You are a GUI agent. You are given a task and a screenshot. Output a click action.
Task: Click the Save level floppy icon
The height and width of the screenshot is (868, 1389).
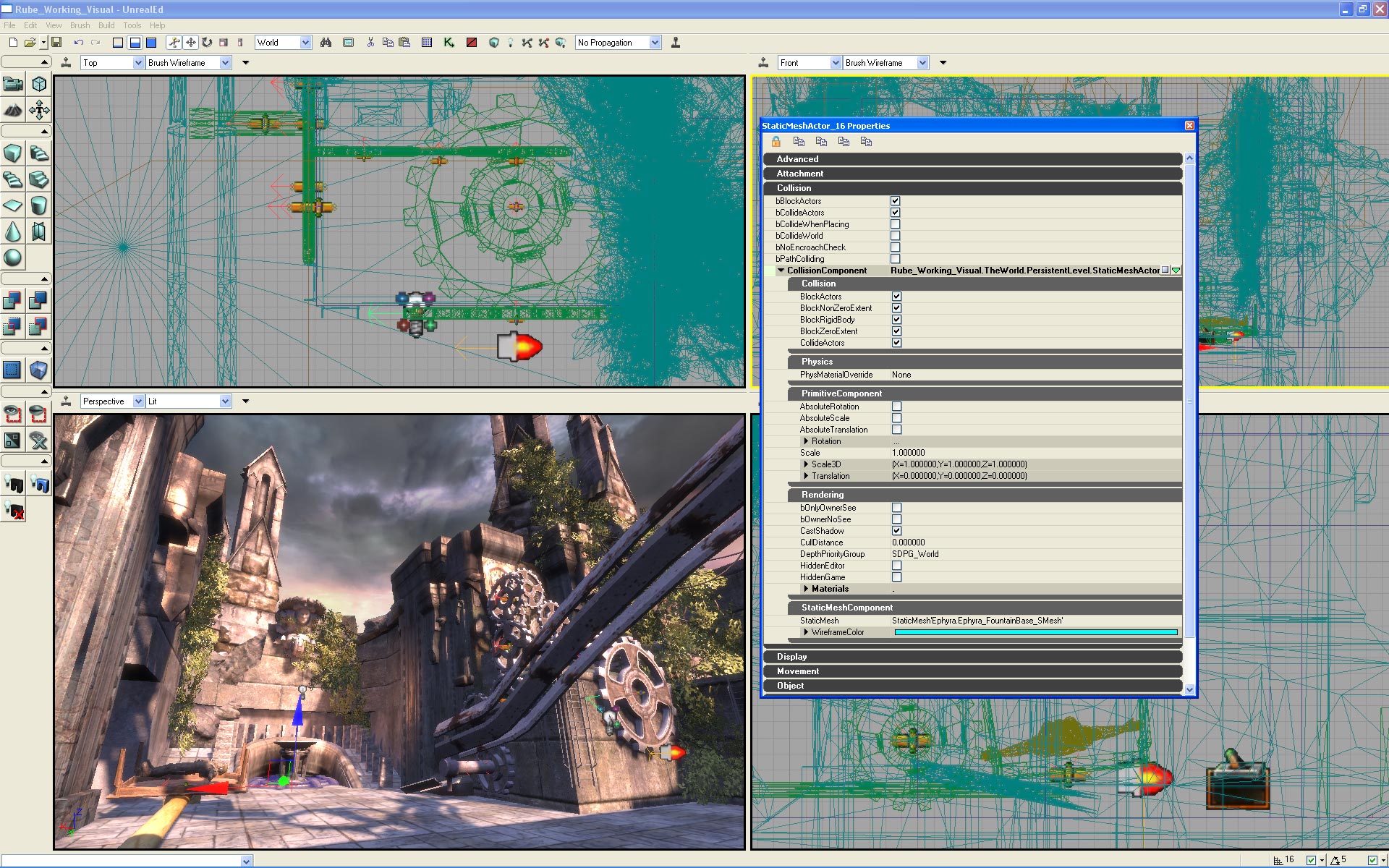tap(56, 43)
